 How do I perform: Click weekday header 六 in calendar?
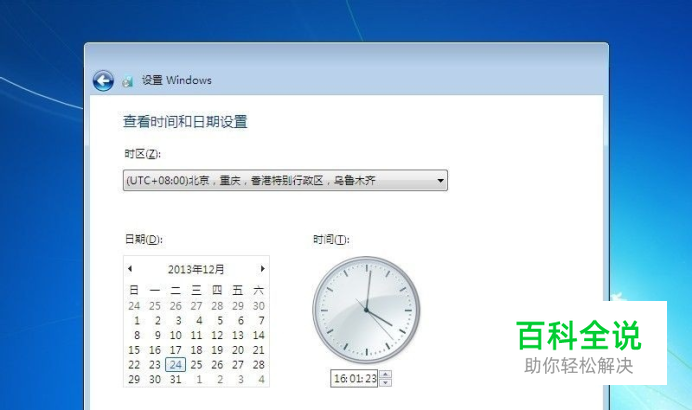259,290
